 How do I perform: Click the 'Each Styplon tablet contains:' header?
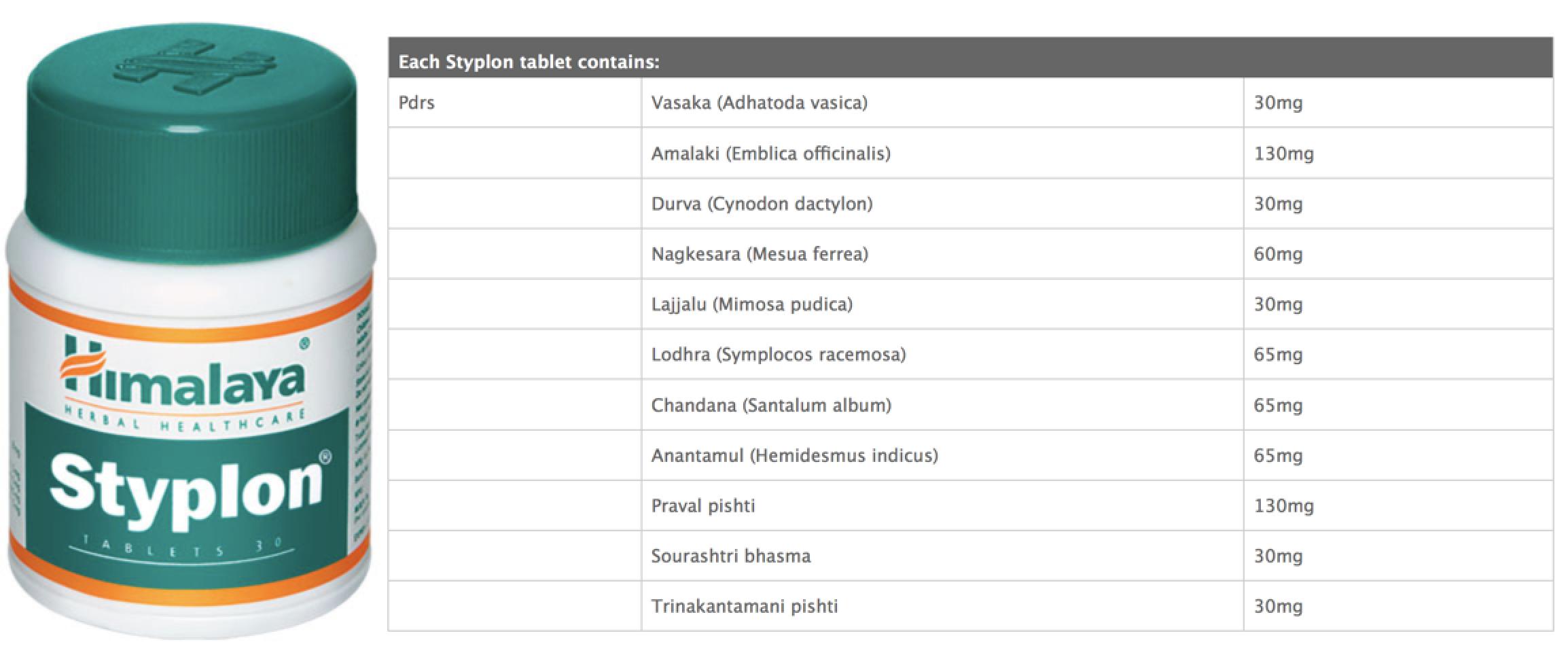pos(529,63)
